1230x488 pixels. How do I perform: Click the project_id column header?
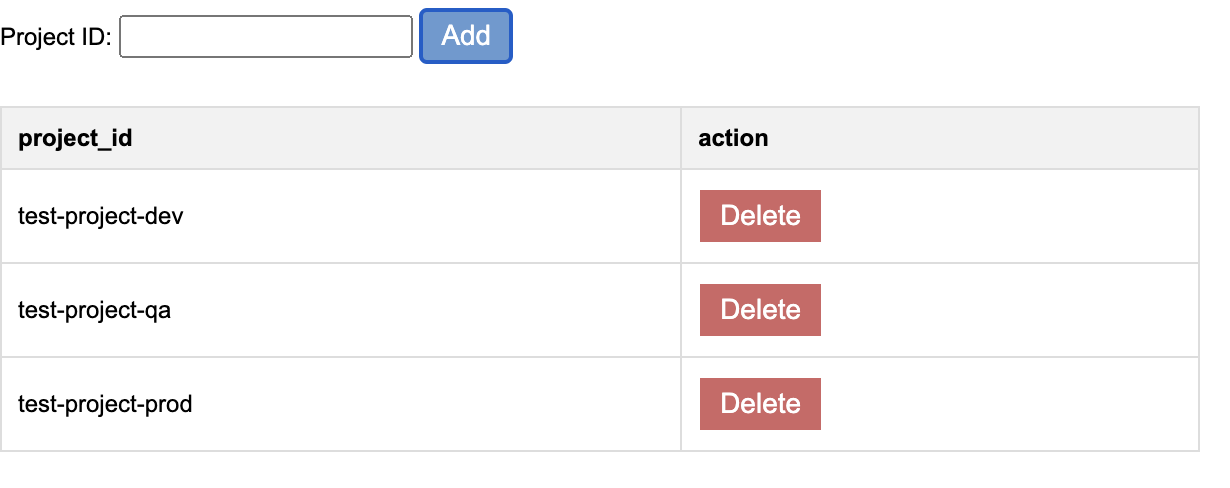tap(75, 138)
